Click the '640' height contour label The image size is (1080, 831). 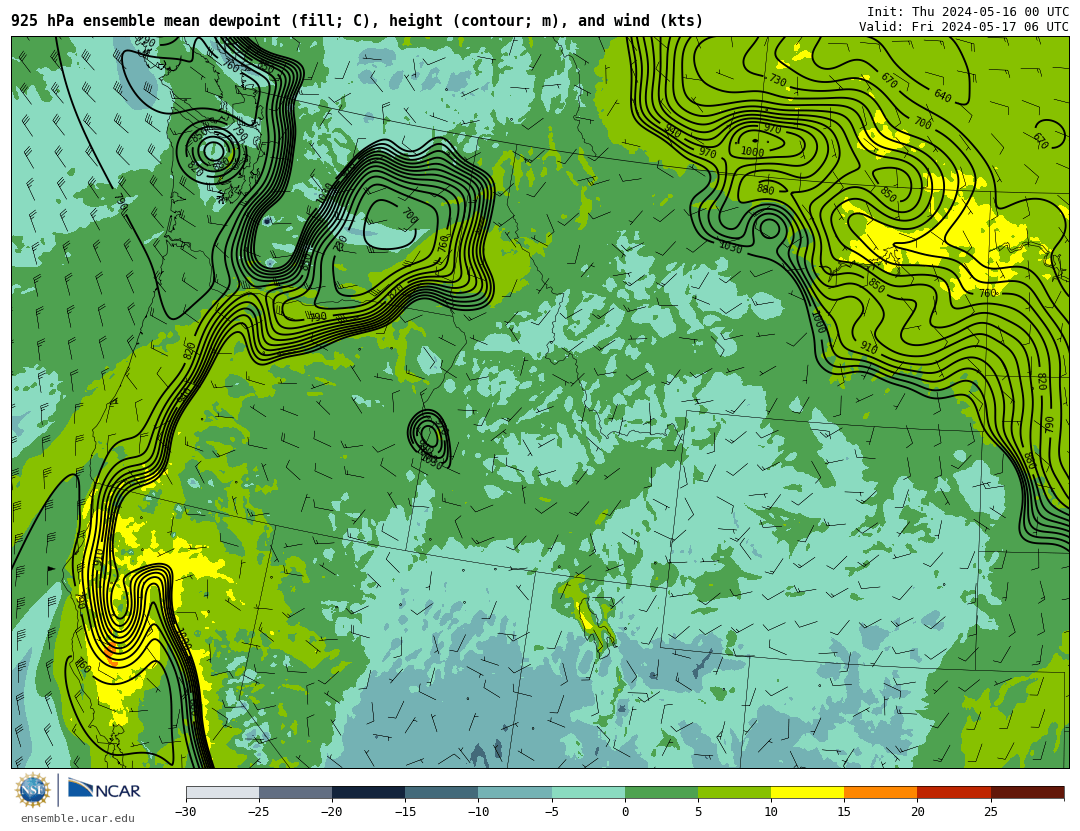943,96
